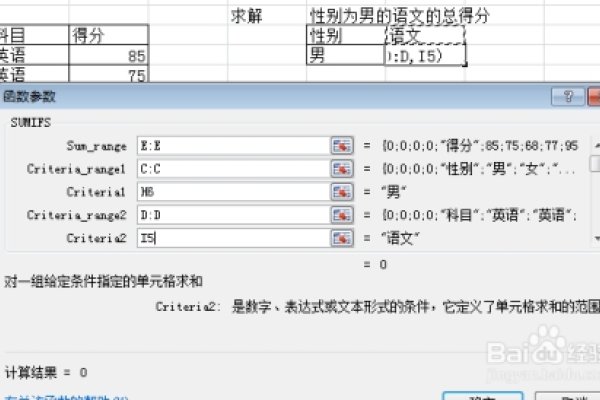The width and height of the screenshot is (600, 400).
Task: Click the Criteria_range1 argument label
Action: (x=76, y=169)
